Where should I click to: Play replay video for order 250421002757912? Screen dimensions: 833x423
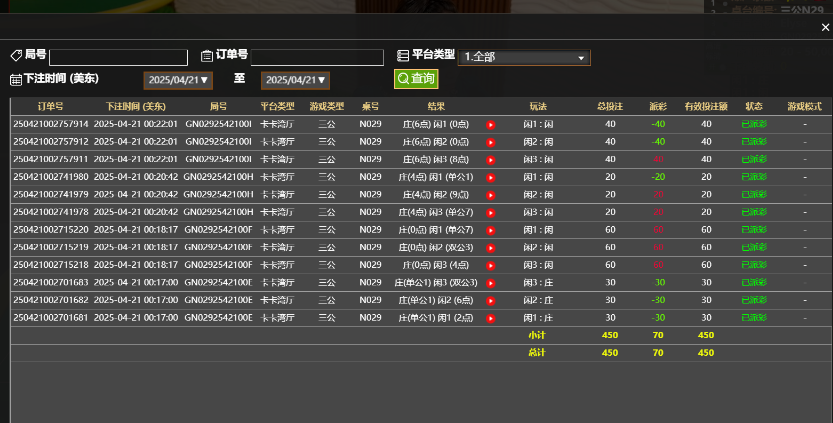pyautogui.click(x=491, y=142)
